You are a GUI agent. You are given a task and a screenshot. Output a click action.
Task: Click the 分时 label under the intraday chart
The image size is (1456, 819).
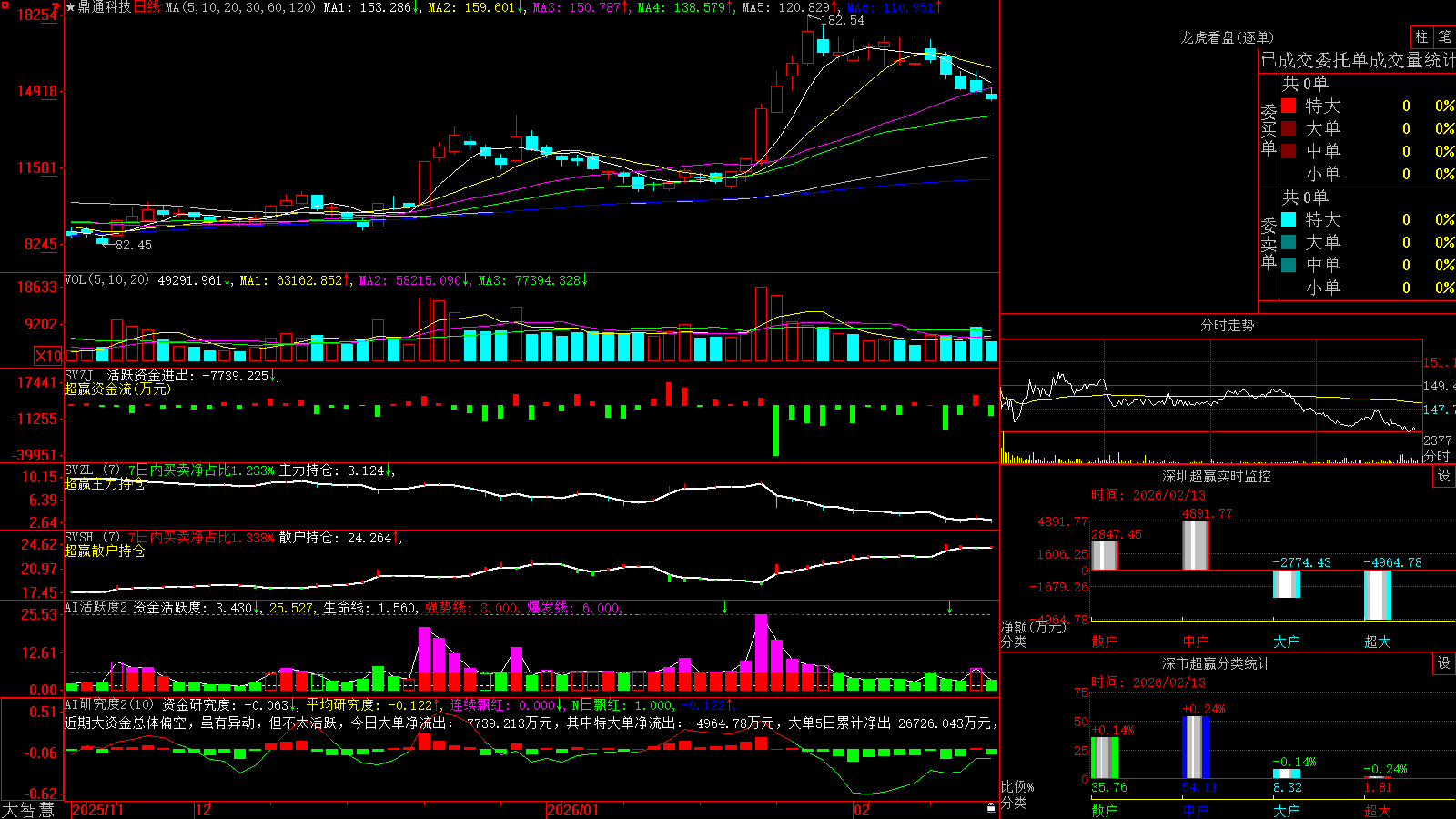[x=1437, y=456]
